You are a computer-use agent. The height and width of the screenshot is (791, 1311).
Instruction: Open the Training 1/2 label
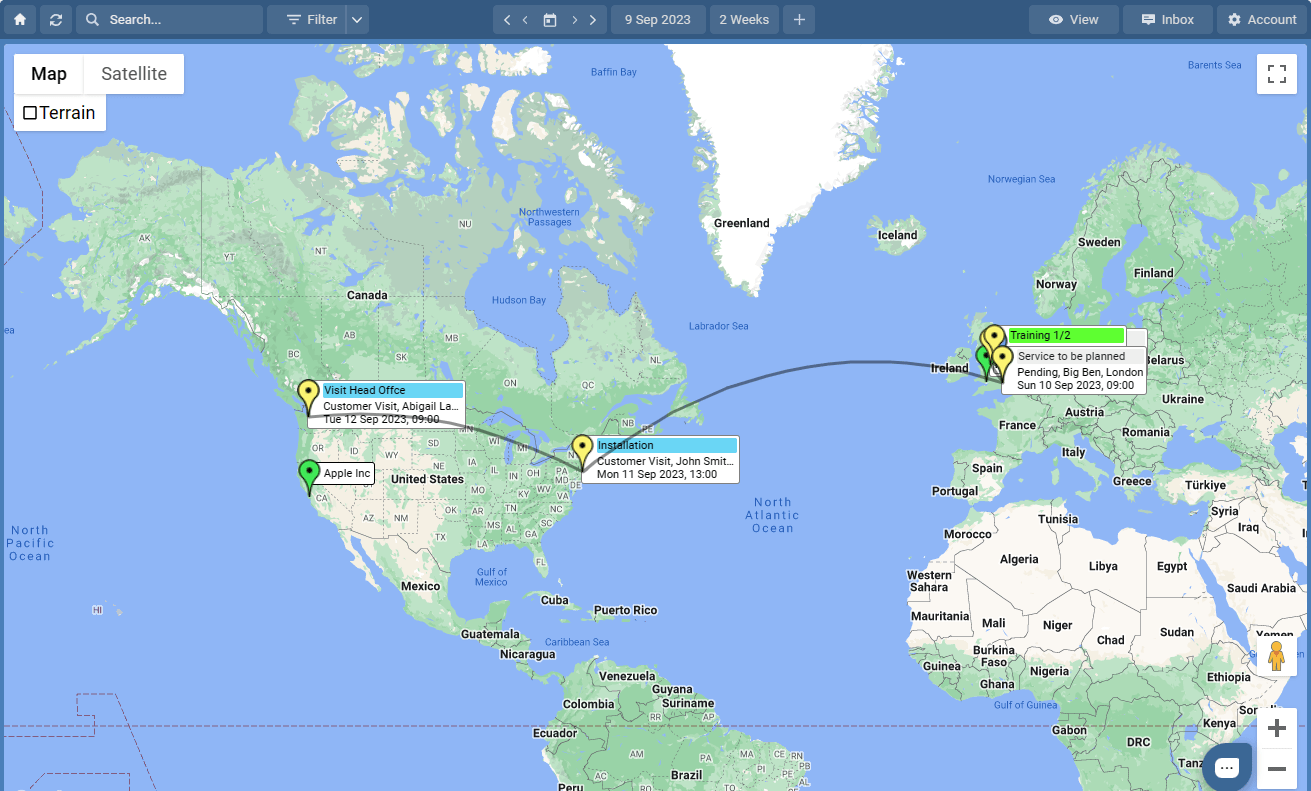tap(1066, 335)
